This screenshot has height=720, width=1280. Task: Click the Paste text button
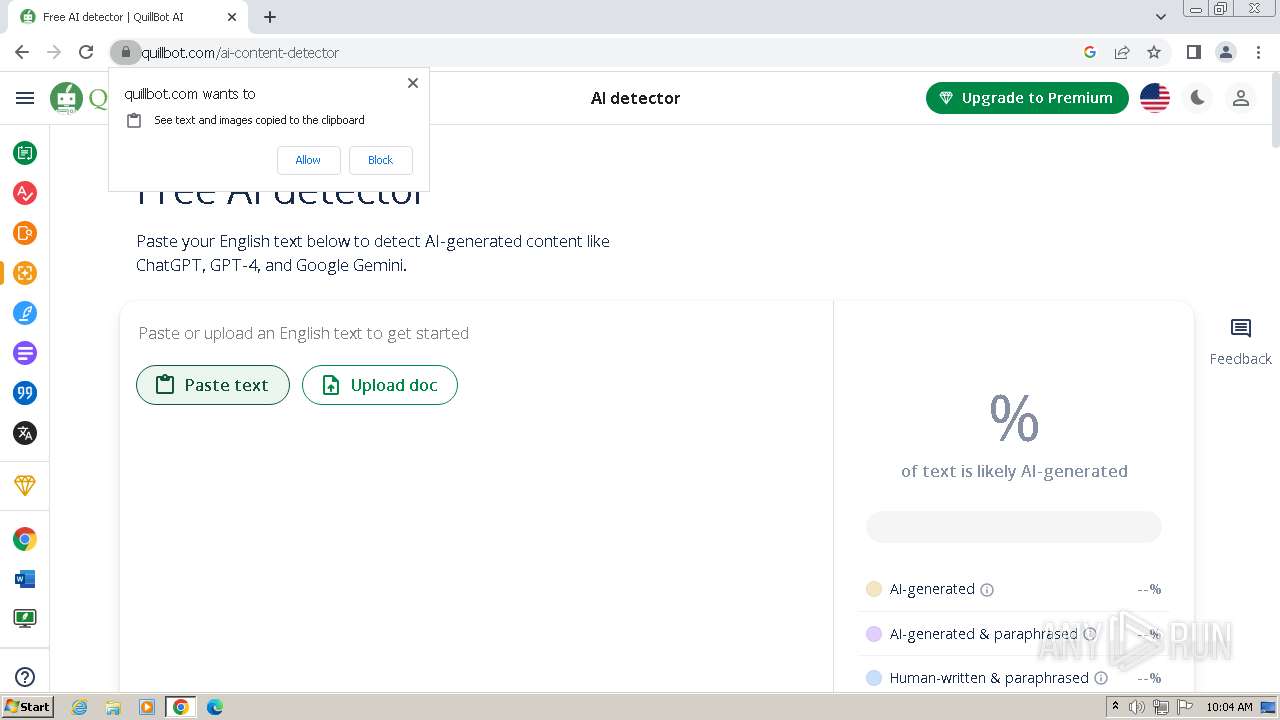213,385
